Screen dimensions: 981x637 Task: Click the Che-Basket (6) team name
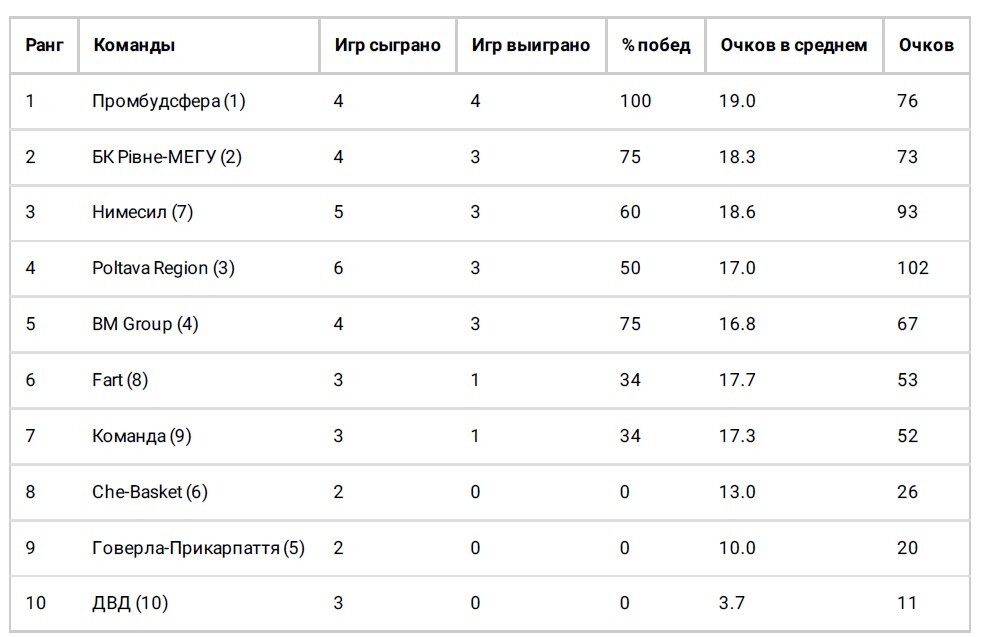[x=150, y=492]
